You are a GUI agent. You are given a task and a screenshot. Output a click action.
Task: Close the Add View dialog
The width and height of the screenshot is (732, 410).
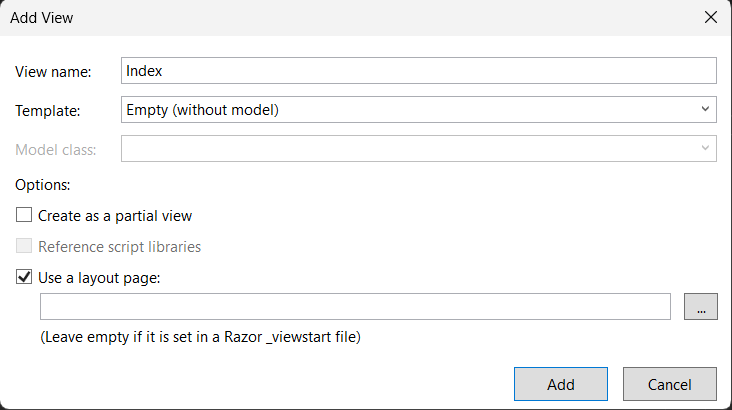(x=710, y=18)
